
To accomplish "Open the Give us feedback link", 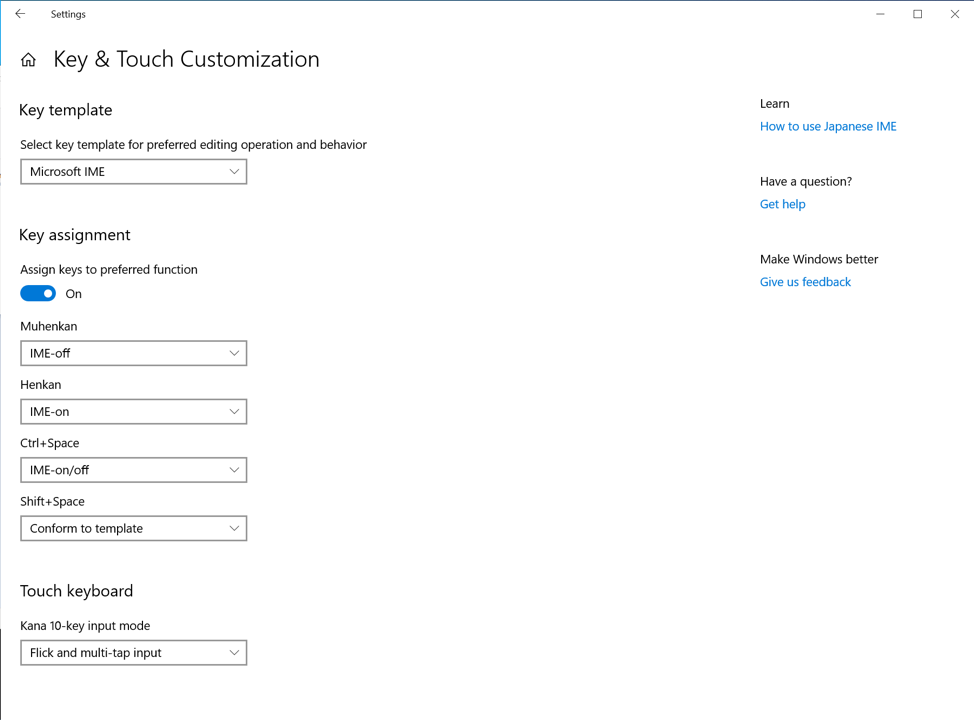I will (x=805, y=282).
